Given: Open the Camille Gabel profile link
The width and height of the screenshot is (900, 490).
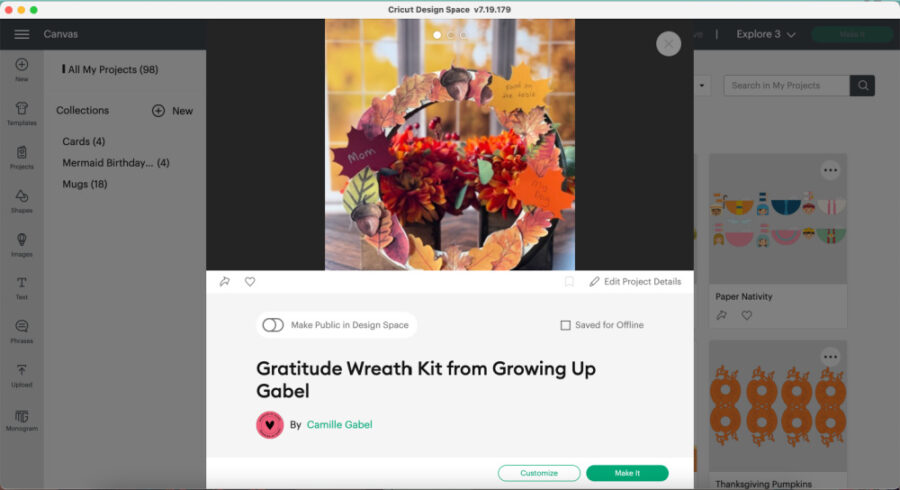Looking at the screenshot, I should pos(339,425).
